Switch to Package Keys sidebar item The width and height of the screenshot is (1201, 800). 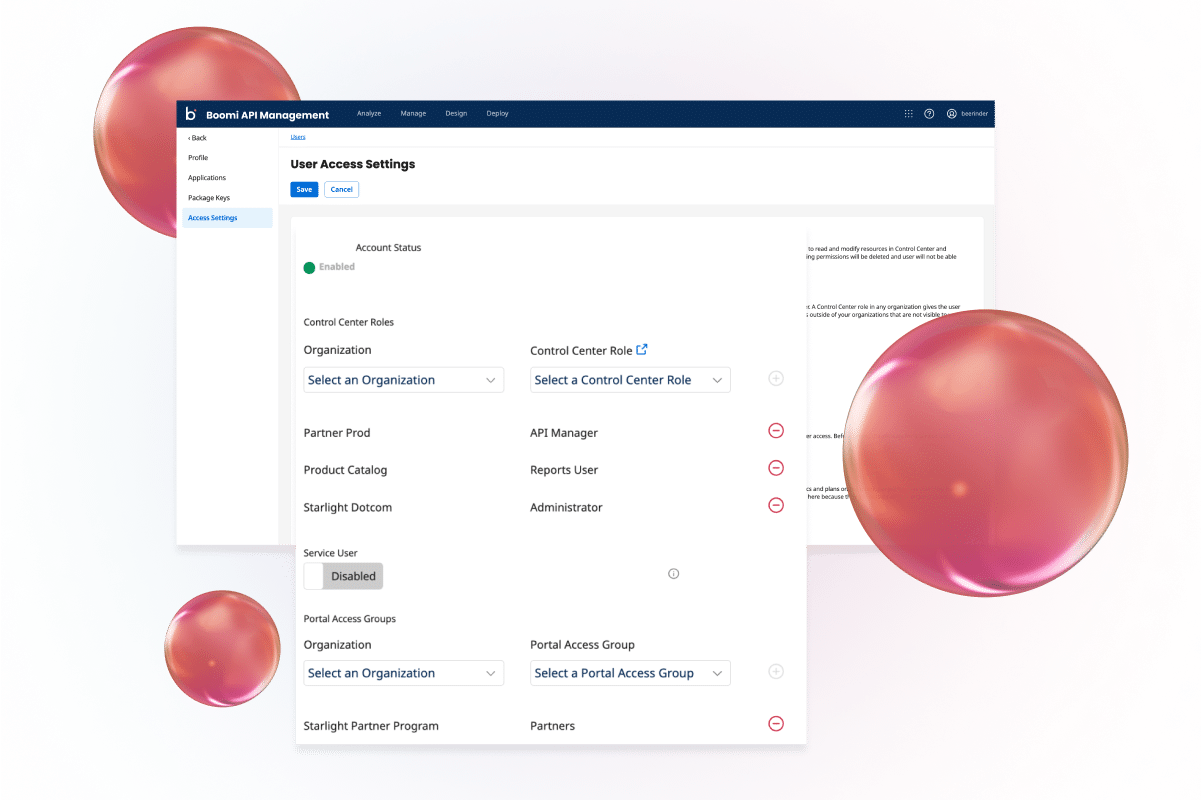(209, 198)
